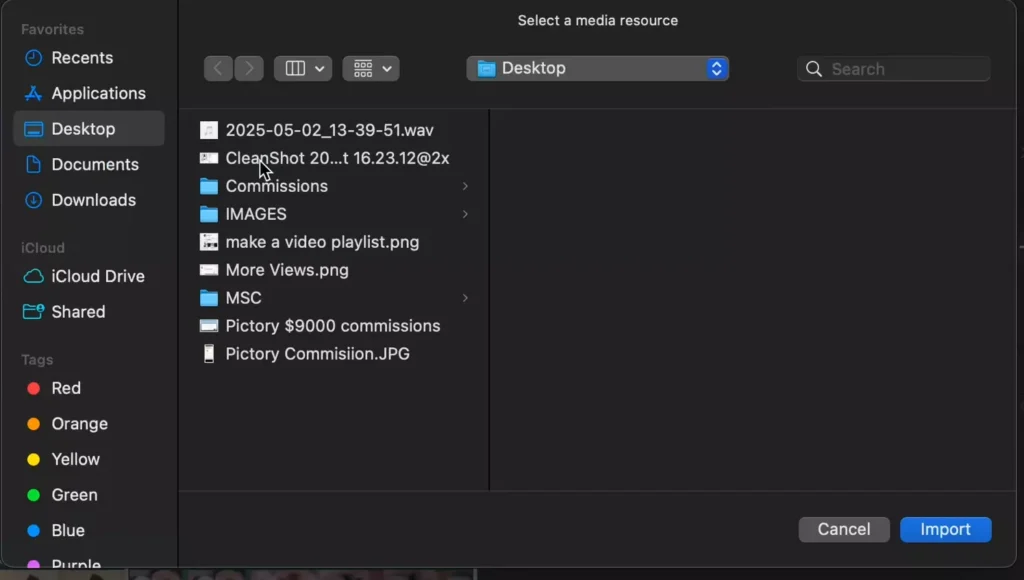Click the Desktop folder icon in path popup
This screenshot has width=1024, height=580.
487,69
